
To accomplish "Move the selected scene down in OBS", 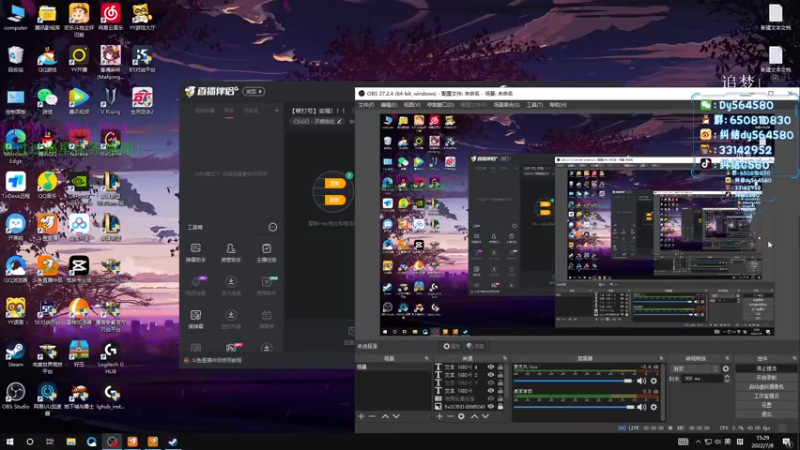I will pyautogui.click(x=396, y=416).
